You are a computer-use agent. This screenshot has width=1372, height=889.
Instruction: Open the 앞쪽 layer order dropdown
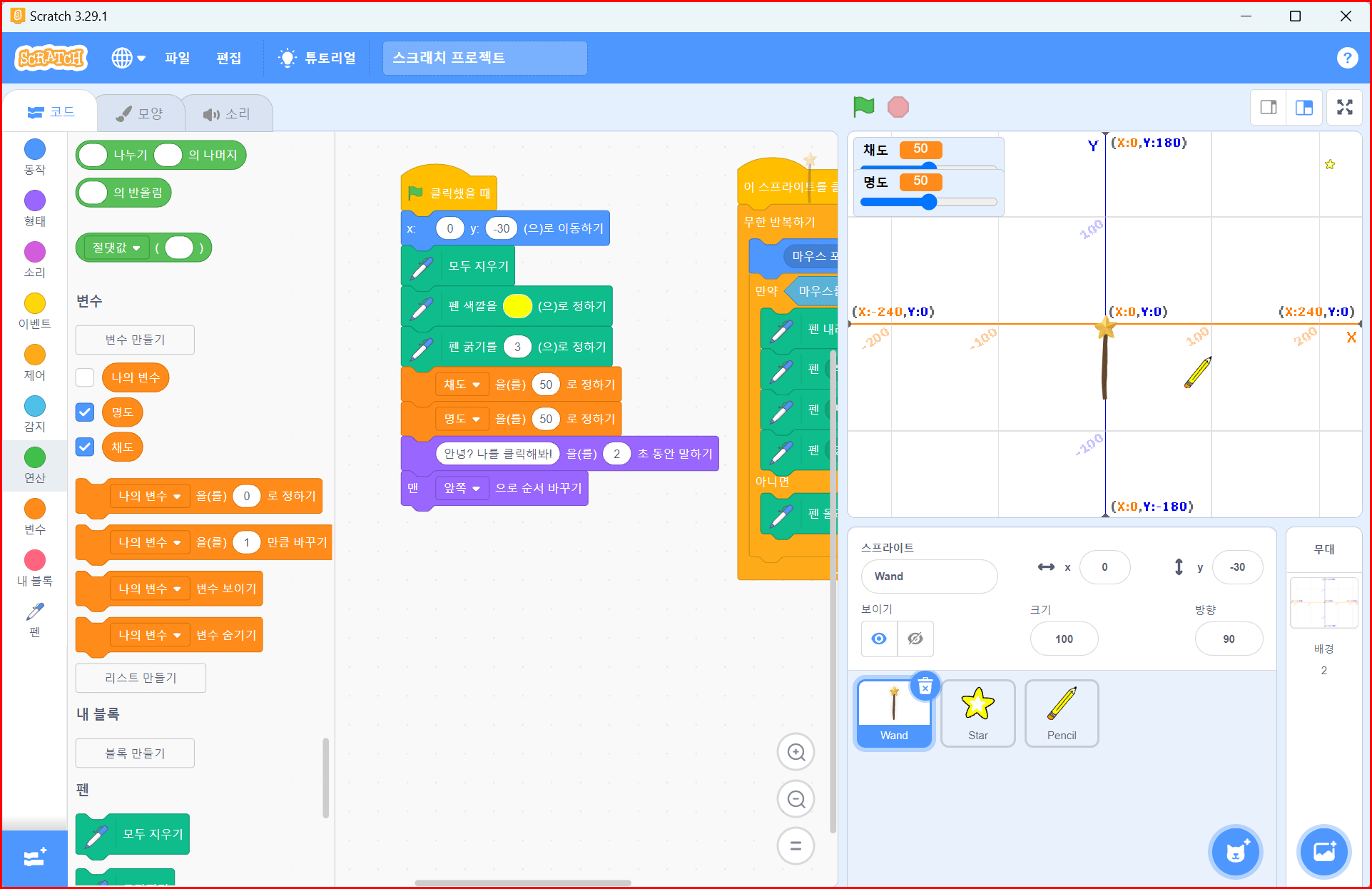click(x=462, y=488)
